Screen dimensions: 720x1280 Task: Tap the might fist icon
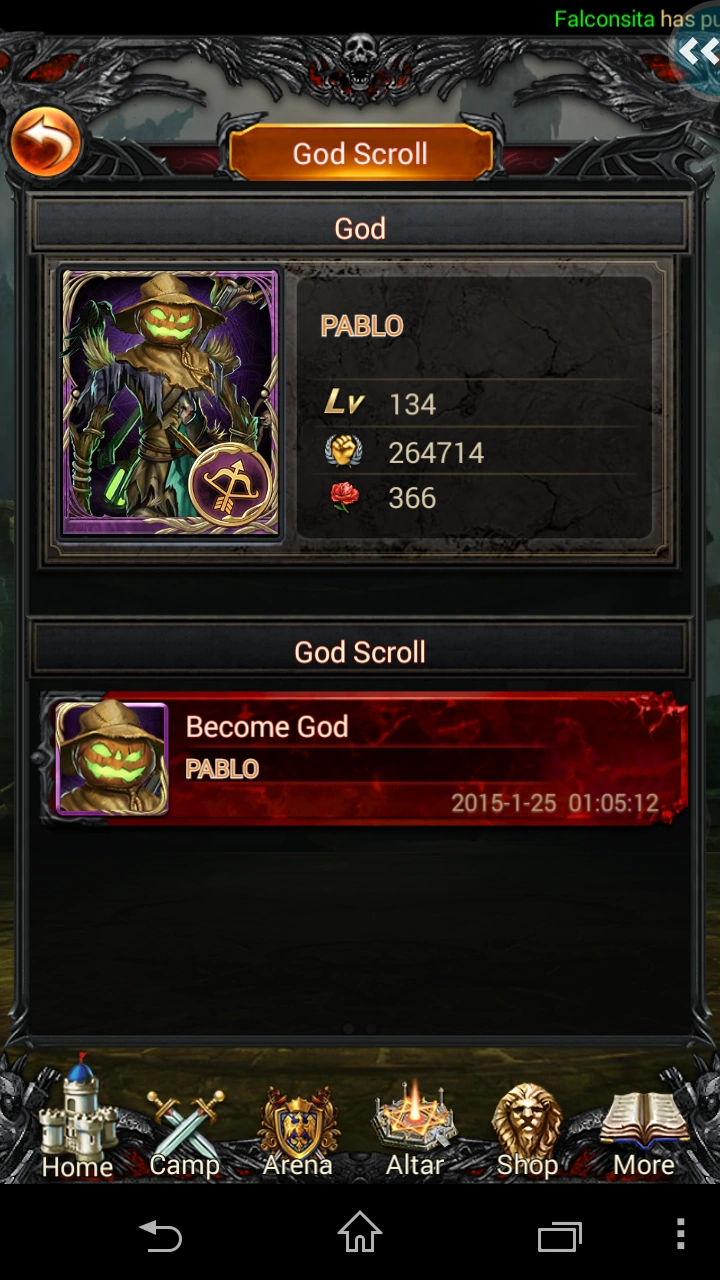pyautogui.click(x=344, y=452)
